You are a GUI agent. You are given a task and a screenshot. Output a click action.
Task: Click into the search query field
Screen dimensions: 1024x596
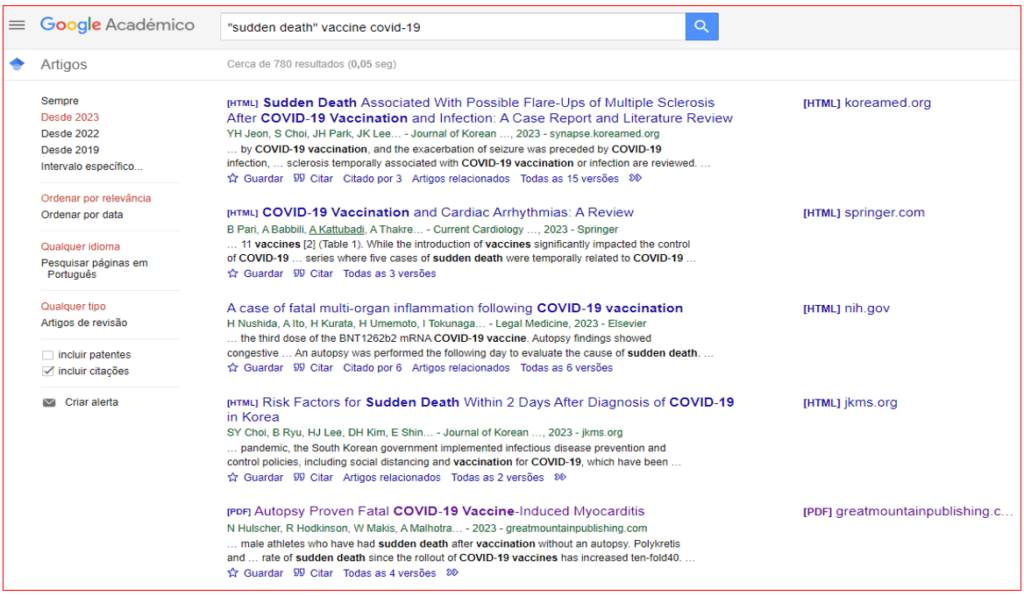pyautogui.click(x=450, y=27)
